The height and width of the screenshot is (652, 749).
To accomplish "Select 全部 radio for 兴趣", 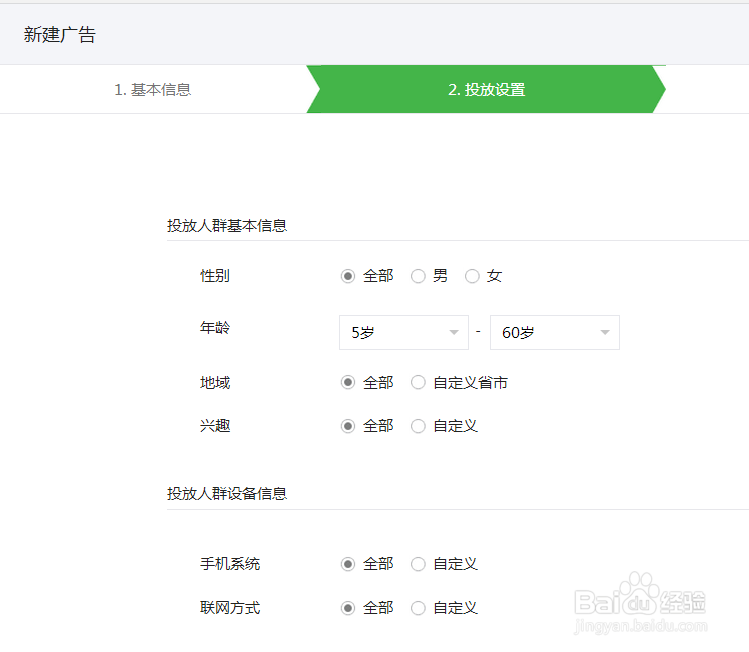I will point(348,426).
